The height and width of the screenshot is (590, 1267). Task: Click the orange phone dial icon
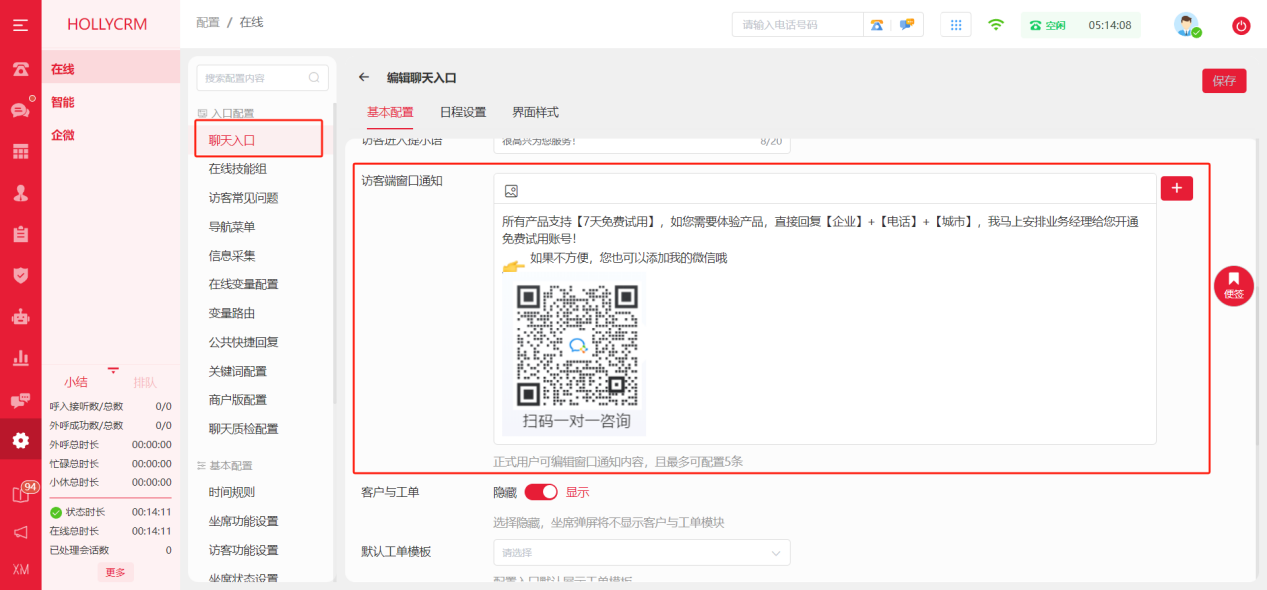pyautogui.click(x=877, y=25)
